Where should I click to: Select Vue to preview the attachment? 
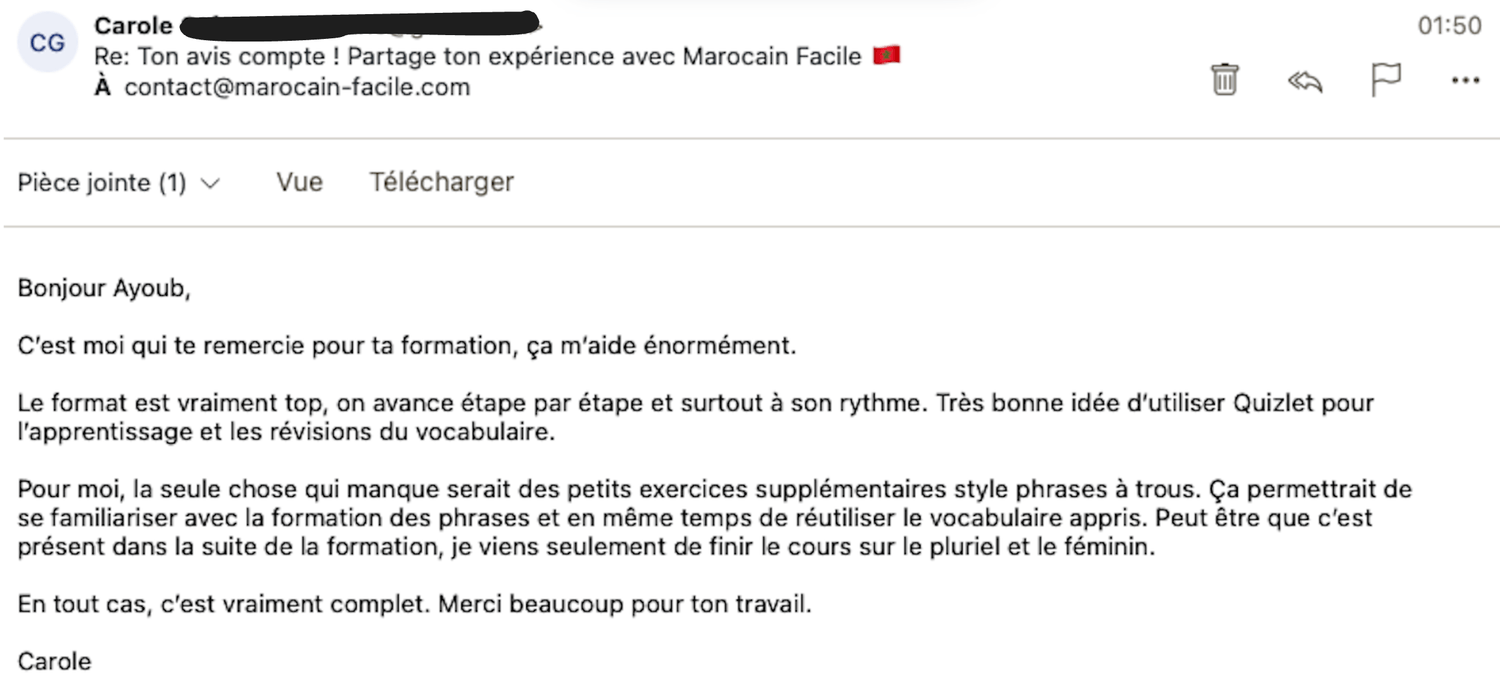point(300,182)
